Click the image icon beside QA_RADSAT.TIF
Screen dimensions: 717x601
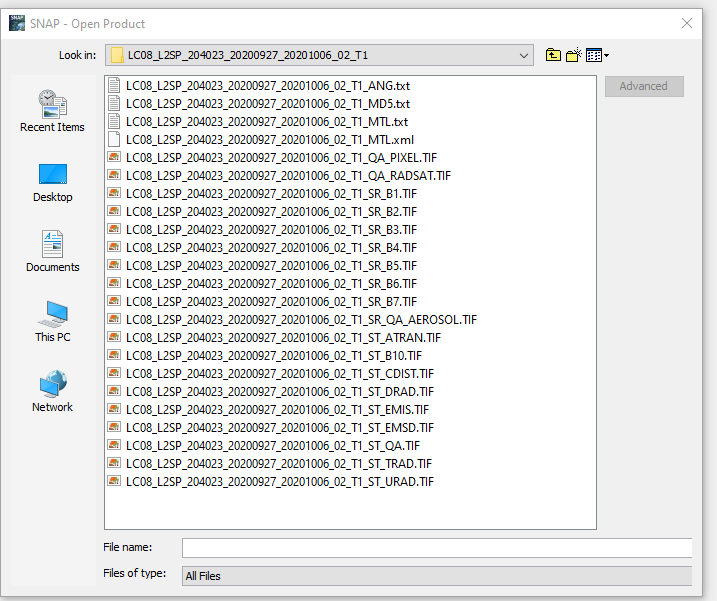(114, 175)
